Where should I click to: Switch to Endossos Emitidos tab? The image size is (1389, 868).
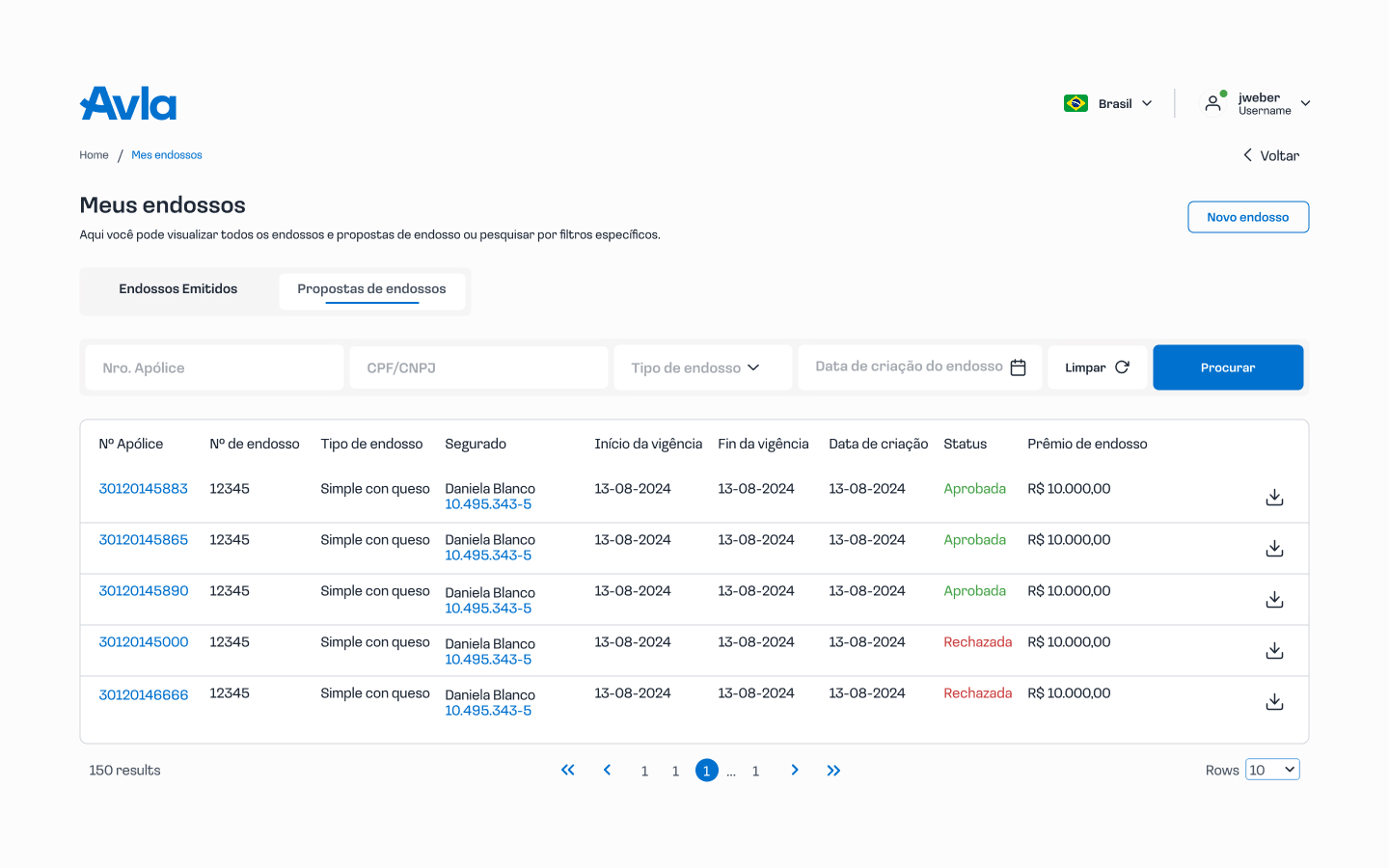[x=178, y=289]
